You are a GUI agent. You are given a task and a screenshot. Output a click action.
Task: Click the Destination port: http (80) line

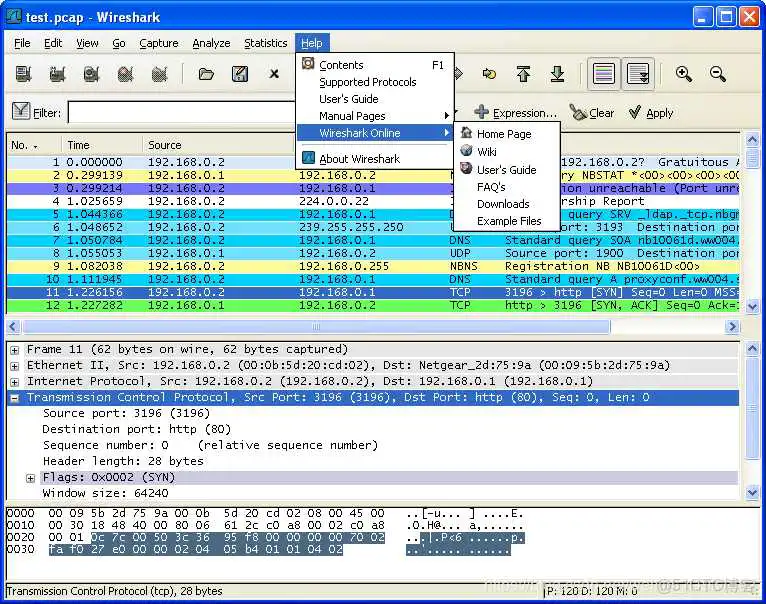pyautogui.click(x=137, y=430)
